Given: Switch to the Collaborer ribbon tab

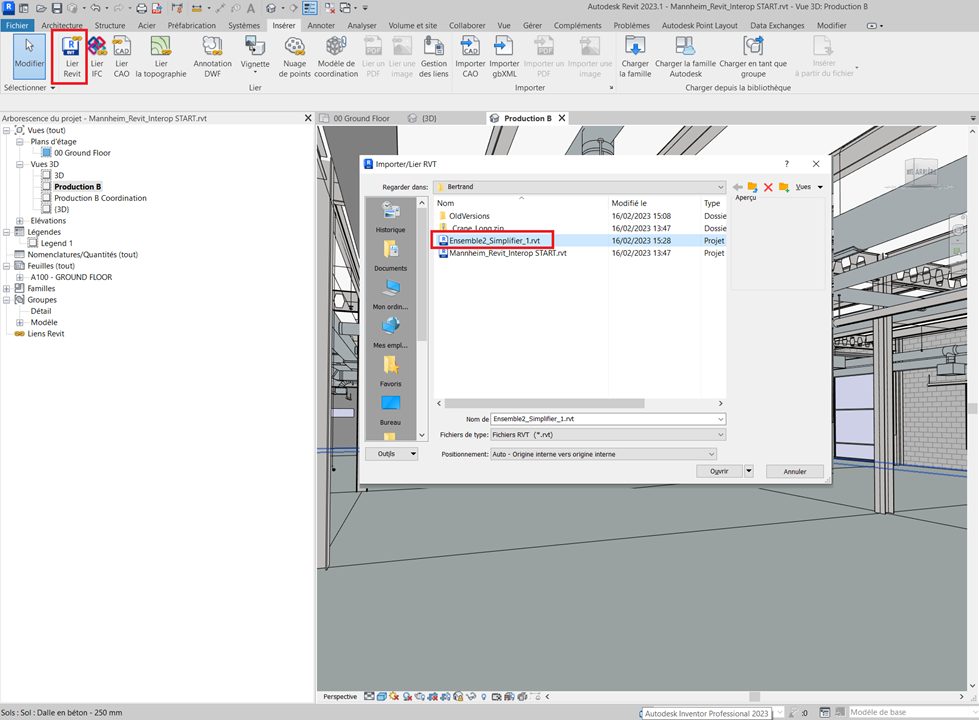Looking at the screenshot, I should pos(467,26).
